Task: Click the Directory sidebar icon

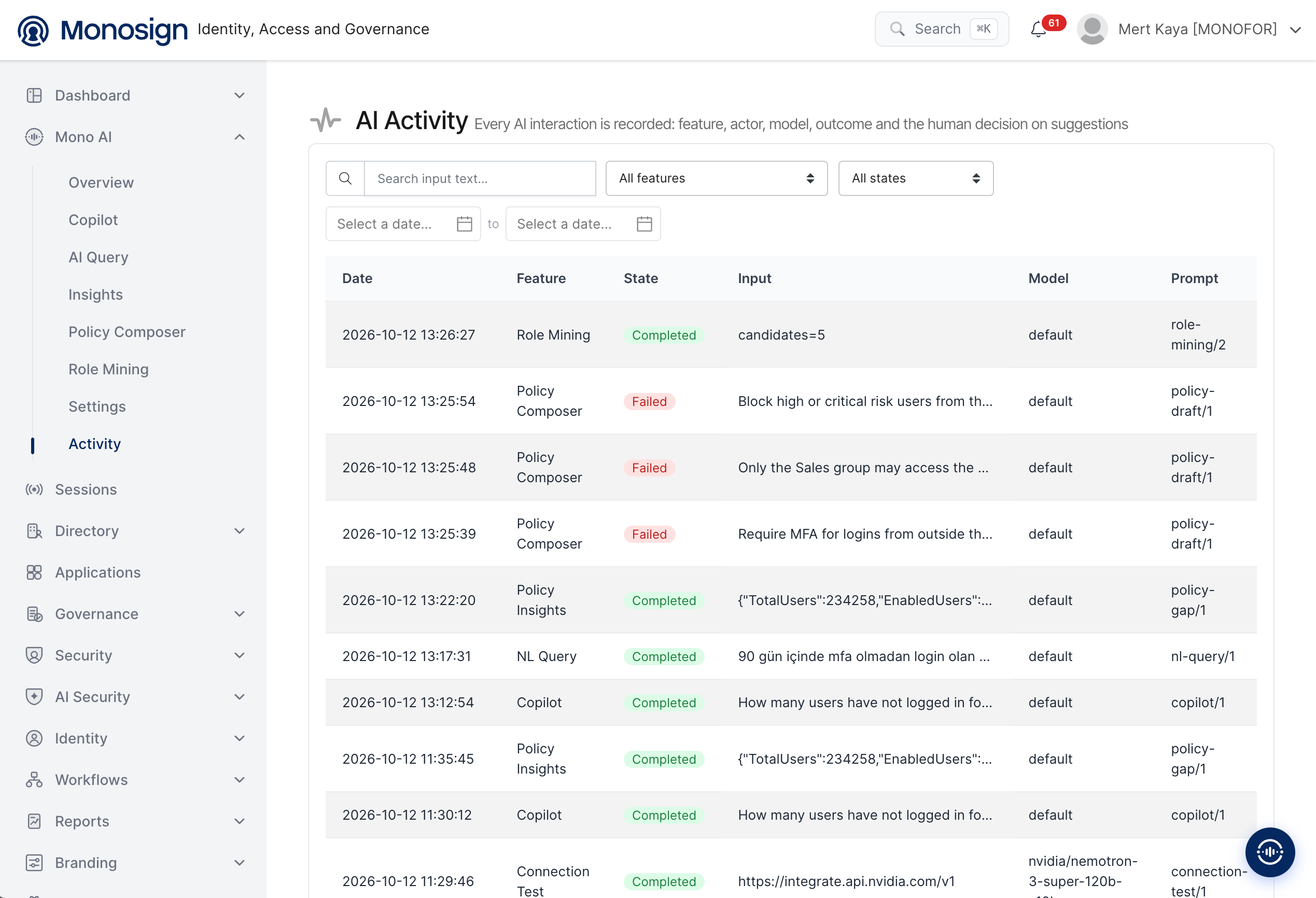Action: tap(34, 530)
